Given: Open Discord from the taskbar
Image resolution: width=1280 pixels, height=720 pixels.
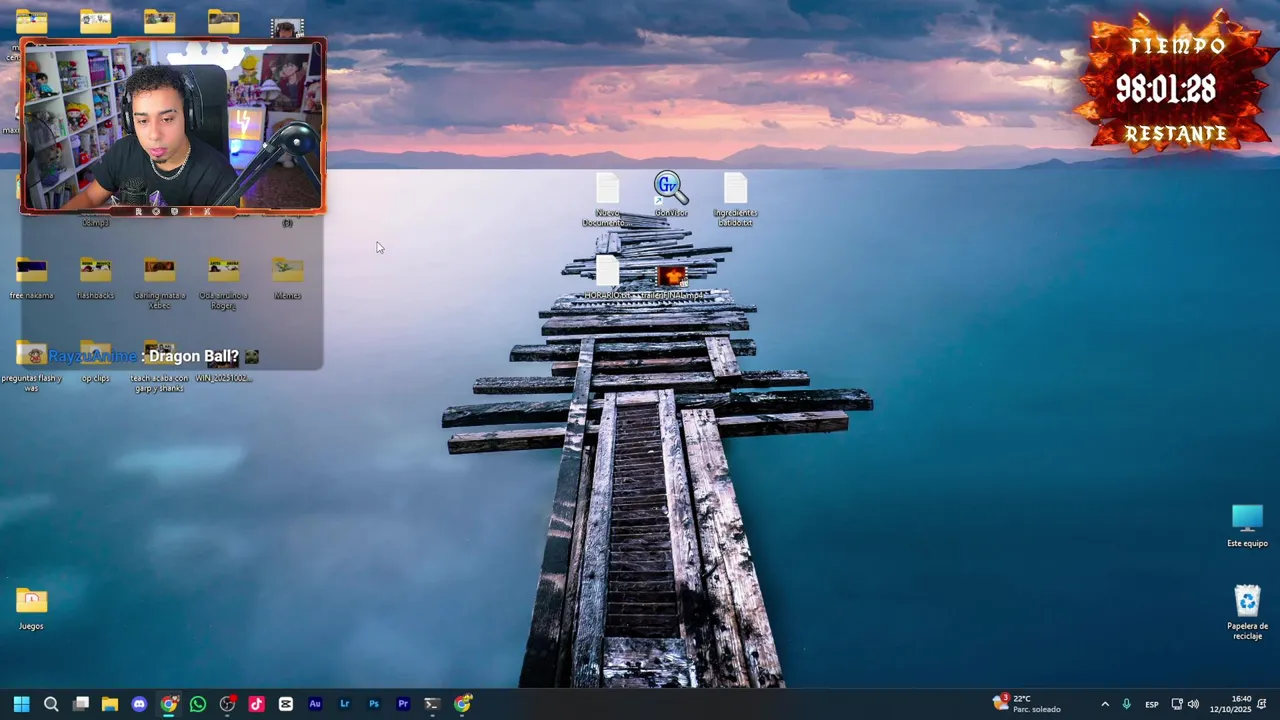Looking at the screenshot, I should [x=139, y=704].
